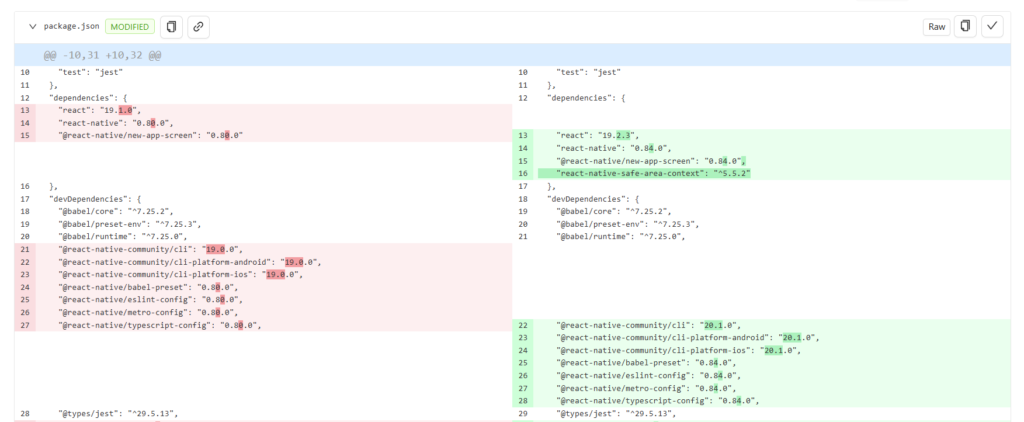Click added line 22 number in right pane
This screenshot has height=422, width=1024.
click(x=524, y=325)
